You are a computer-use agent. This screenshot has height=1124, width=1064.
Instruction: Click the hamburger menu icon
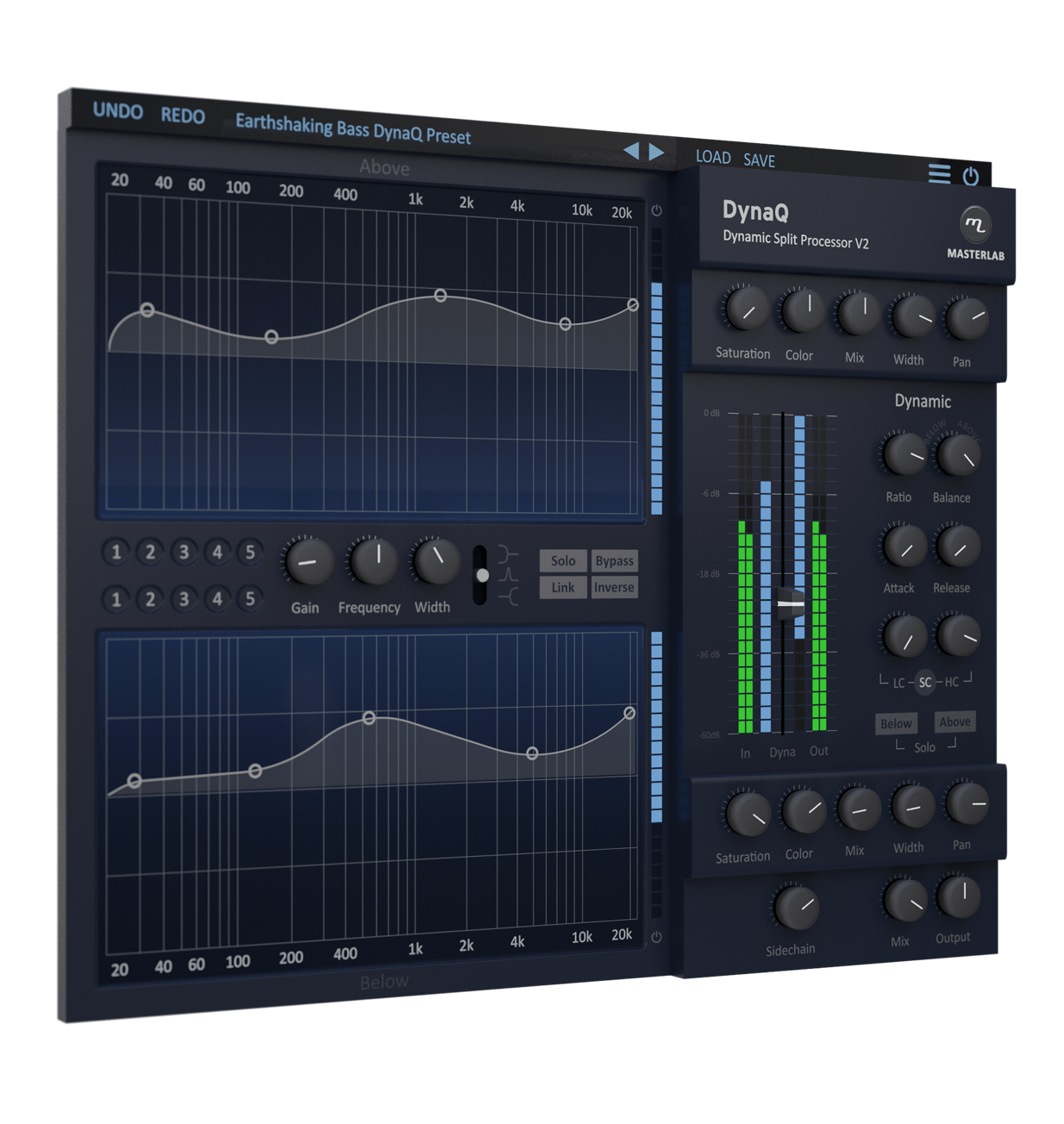[939, 173]
